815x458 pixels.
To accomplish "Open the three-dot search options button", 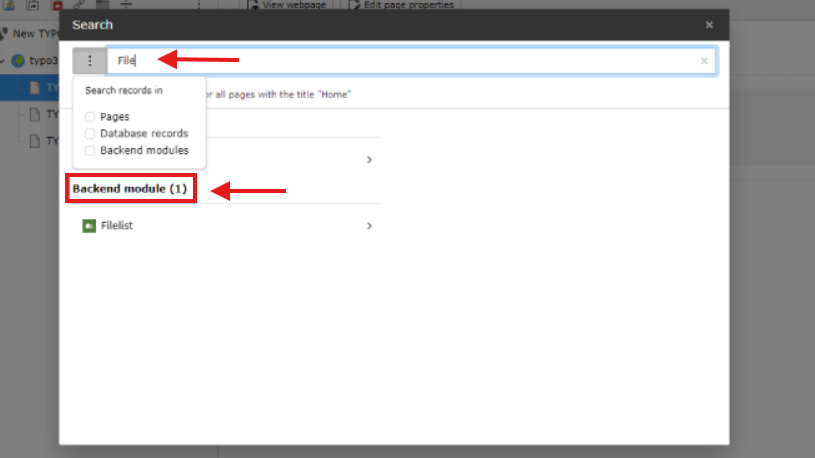I will 89,61.
